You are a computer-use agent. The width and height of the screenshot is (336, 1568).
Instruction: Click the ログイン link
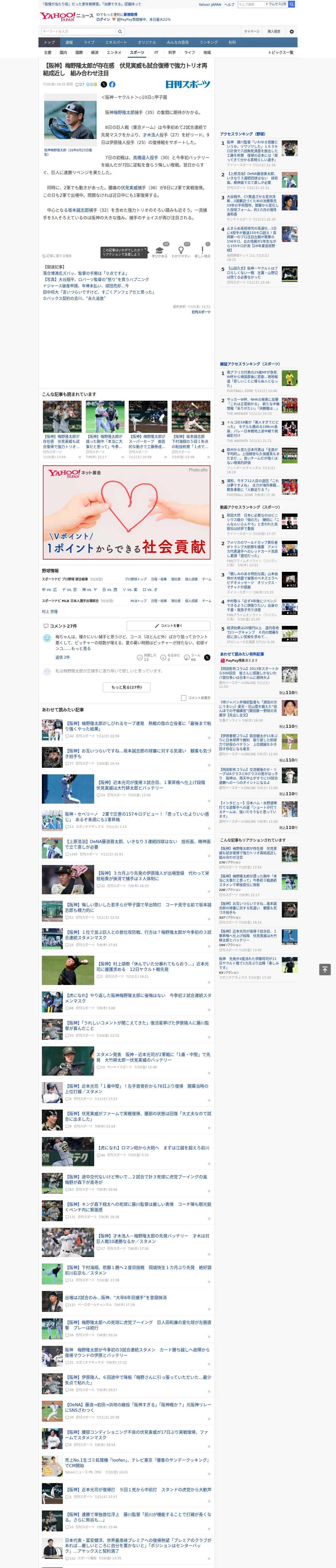pos(103,20)
